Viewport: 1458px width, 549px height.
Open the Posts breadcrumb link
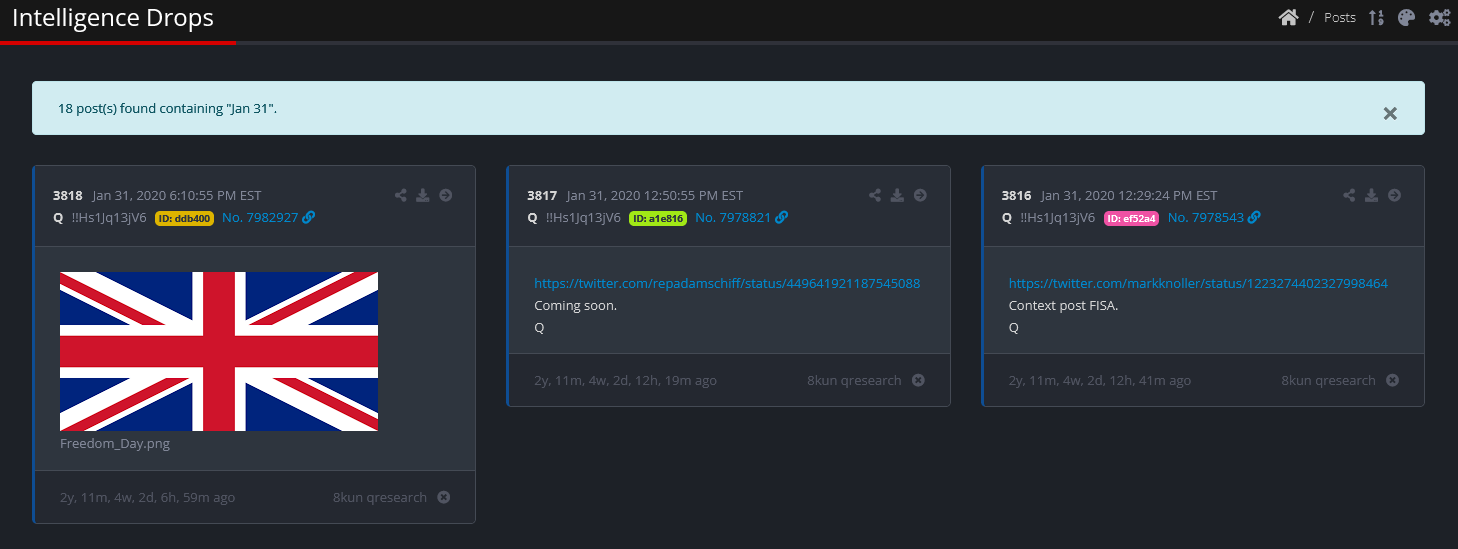click(x=1339, y=18)
